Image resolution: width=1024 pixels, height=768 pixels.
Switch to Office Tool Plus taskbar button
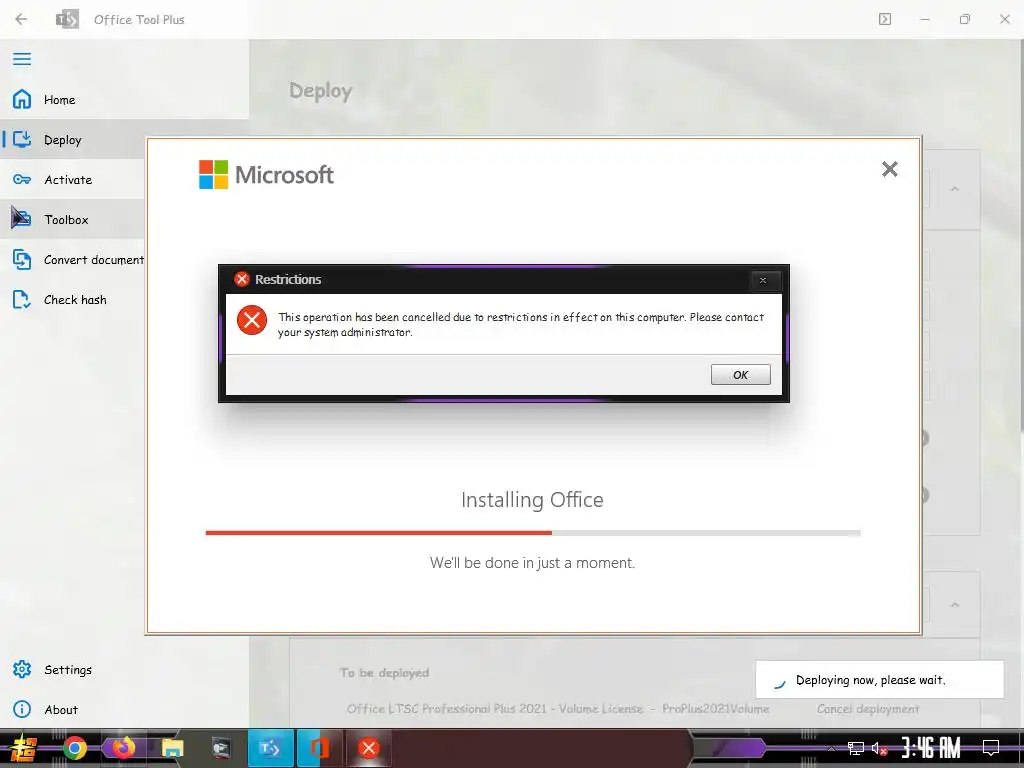270,748
